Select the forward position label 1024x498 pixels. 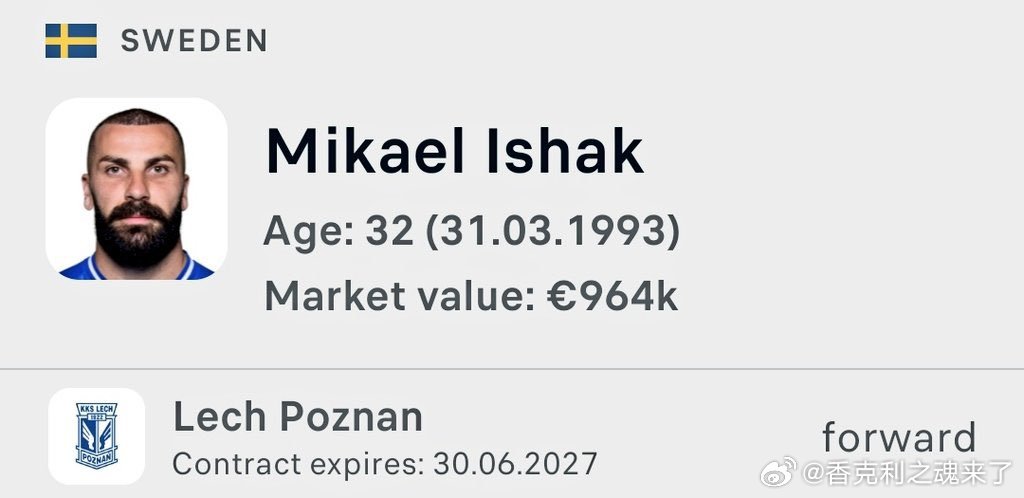coord(899,437)
